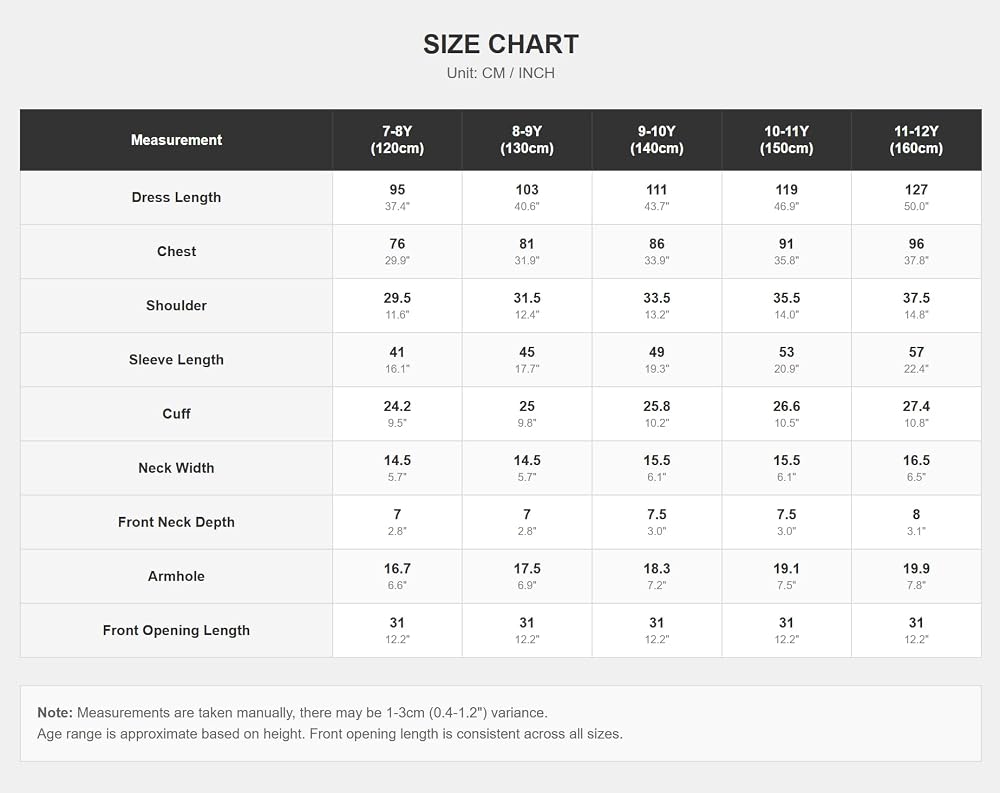Select the Front Opening Length row label
This screenshot has height=793, width=1000.
point(177,630)
